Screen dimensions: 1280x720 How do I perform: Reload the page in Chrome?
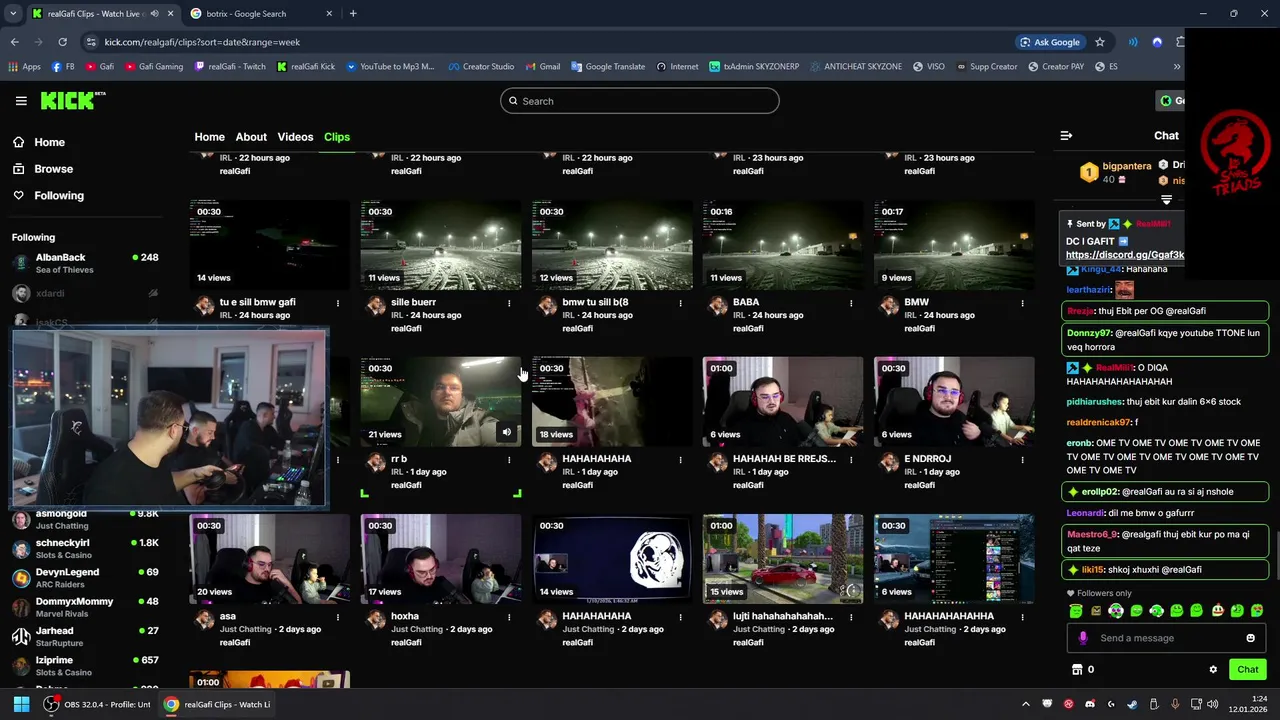tap(62, 42)
